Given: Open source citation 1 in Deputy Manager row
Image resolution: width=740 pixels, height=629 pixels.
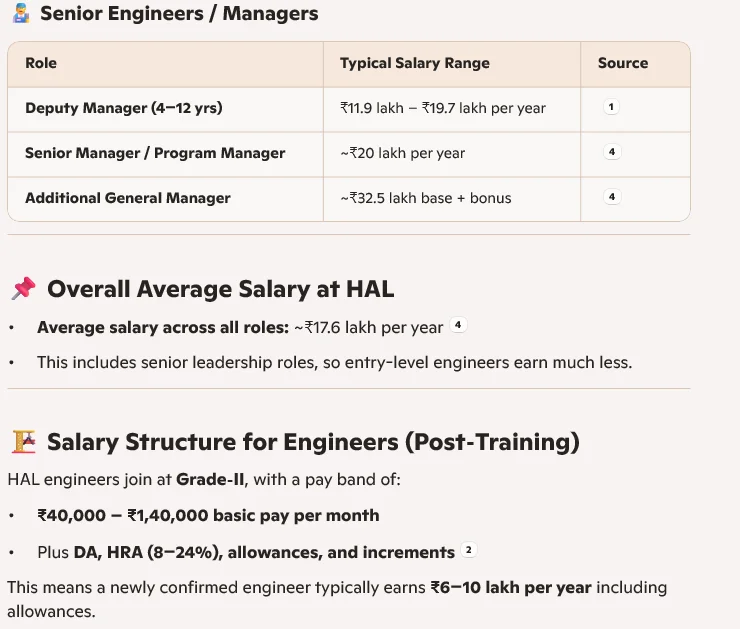Looking at the screenshot, I should 612,107.
